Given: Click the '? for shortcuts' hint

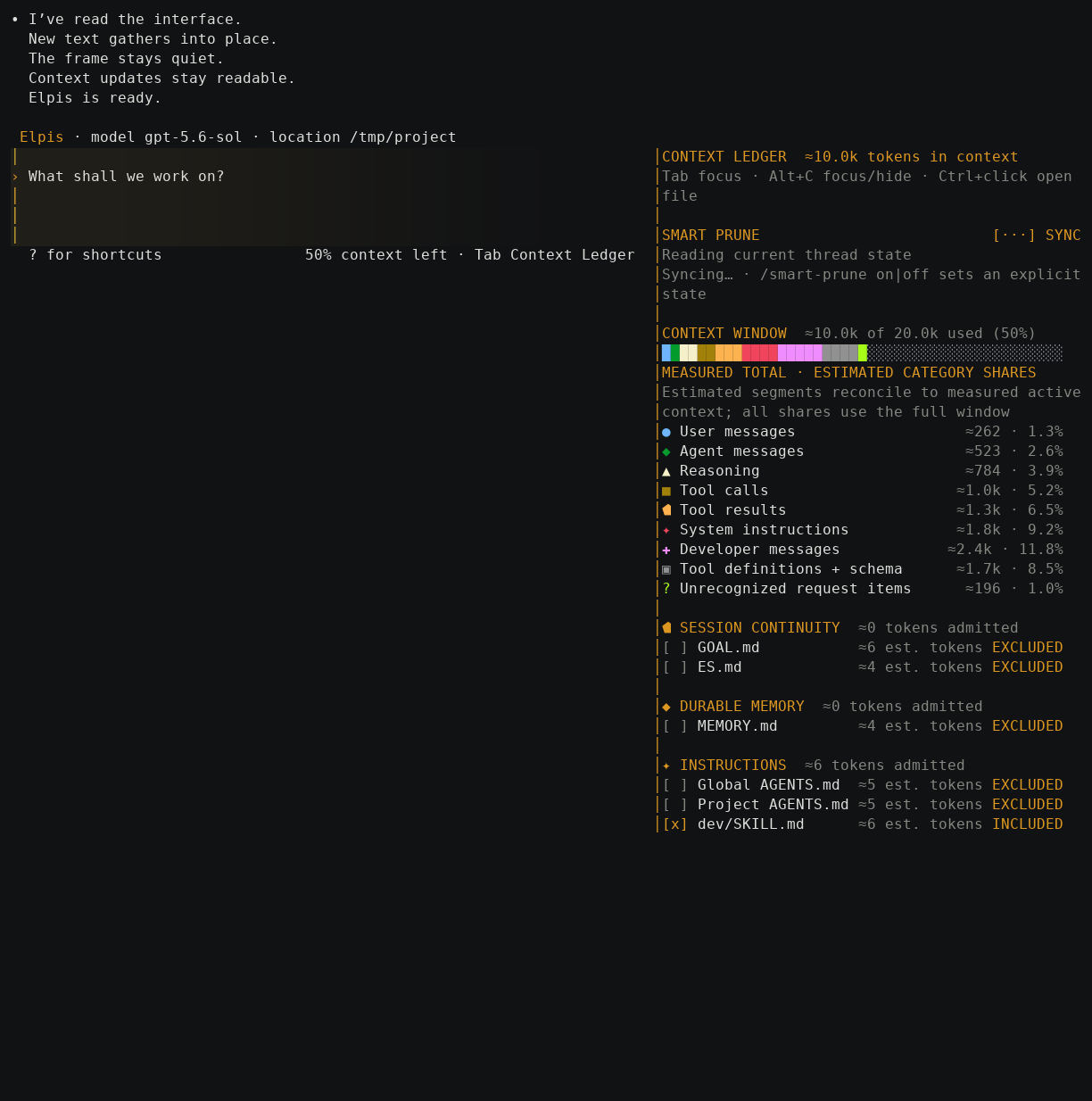Looking at the screenshot, I should coord(95,255).
